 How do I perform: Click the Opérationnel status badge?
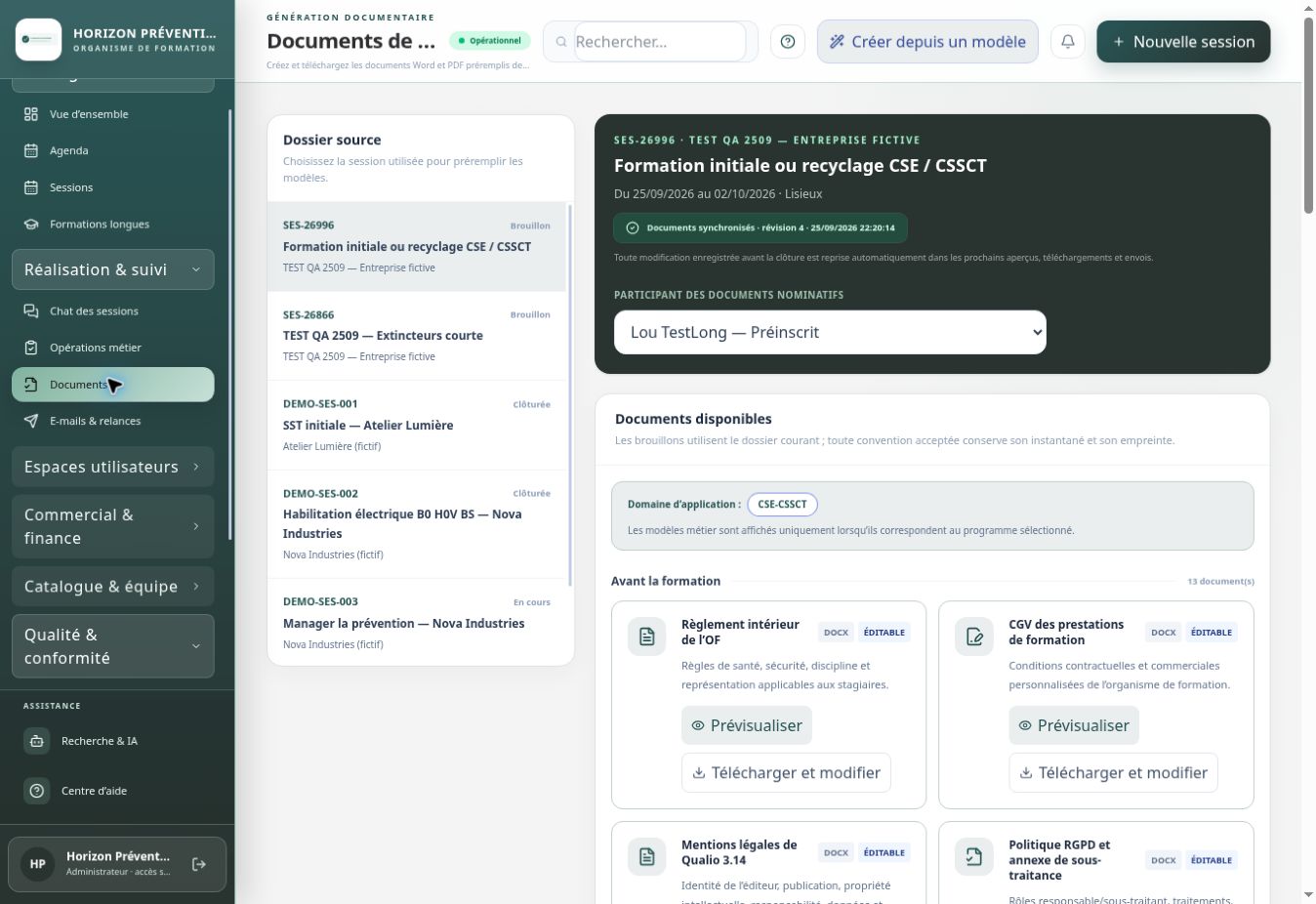[490, 41]
